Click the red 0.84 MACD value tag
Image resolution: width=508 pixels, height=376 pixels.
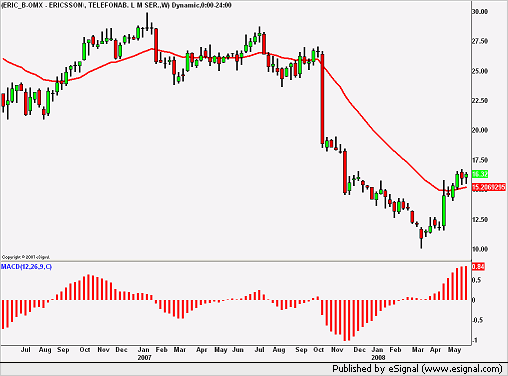click(x=478, y=267)
